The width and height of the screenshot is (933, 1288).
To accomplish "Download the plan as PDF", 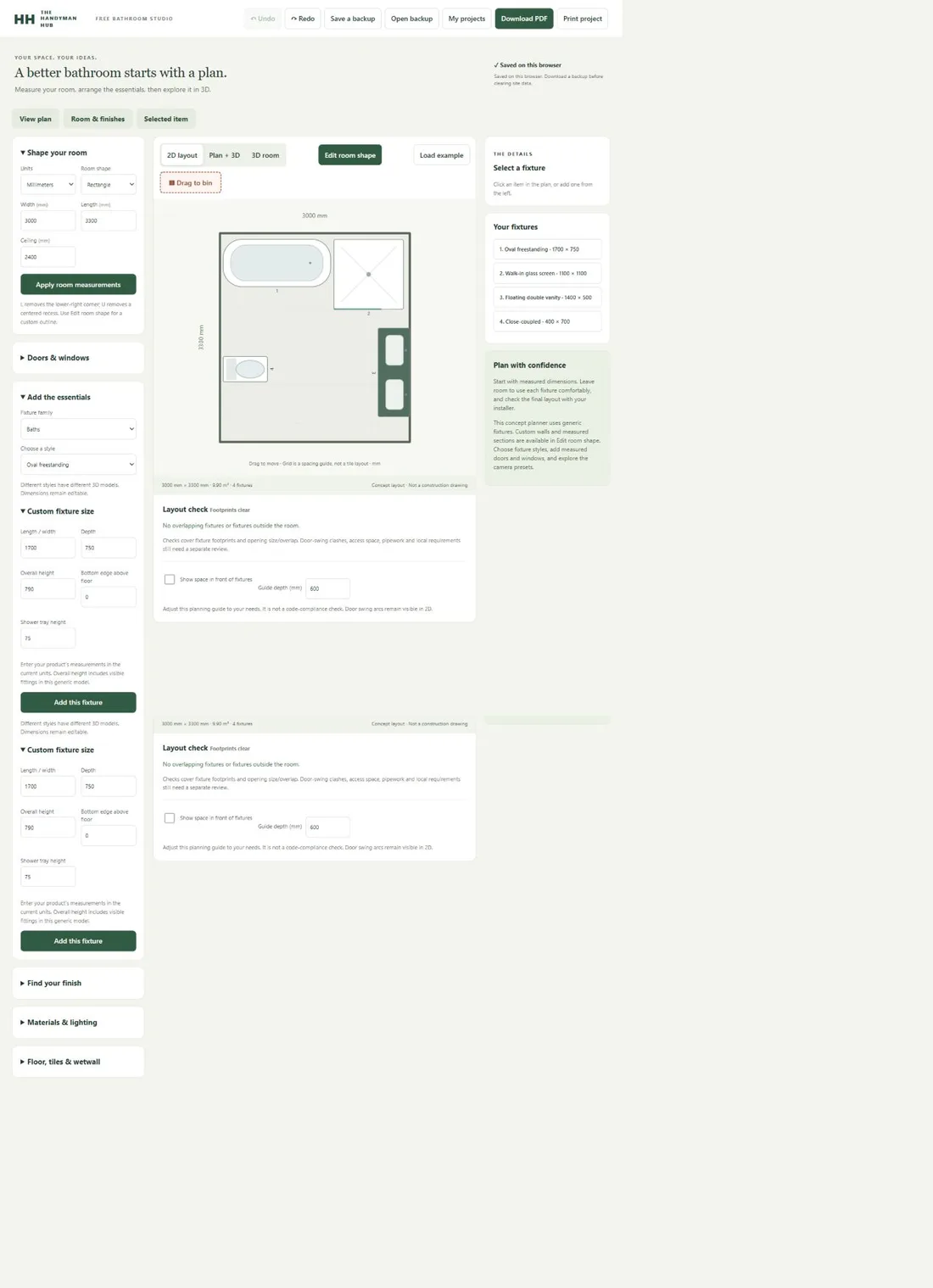I will pos(524,19).
